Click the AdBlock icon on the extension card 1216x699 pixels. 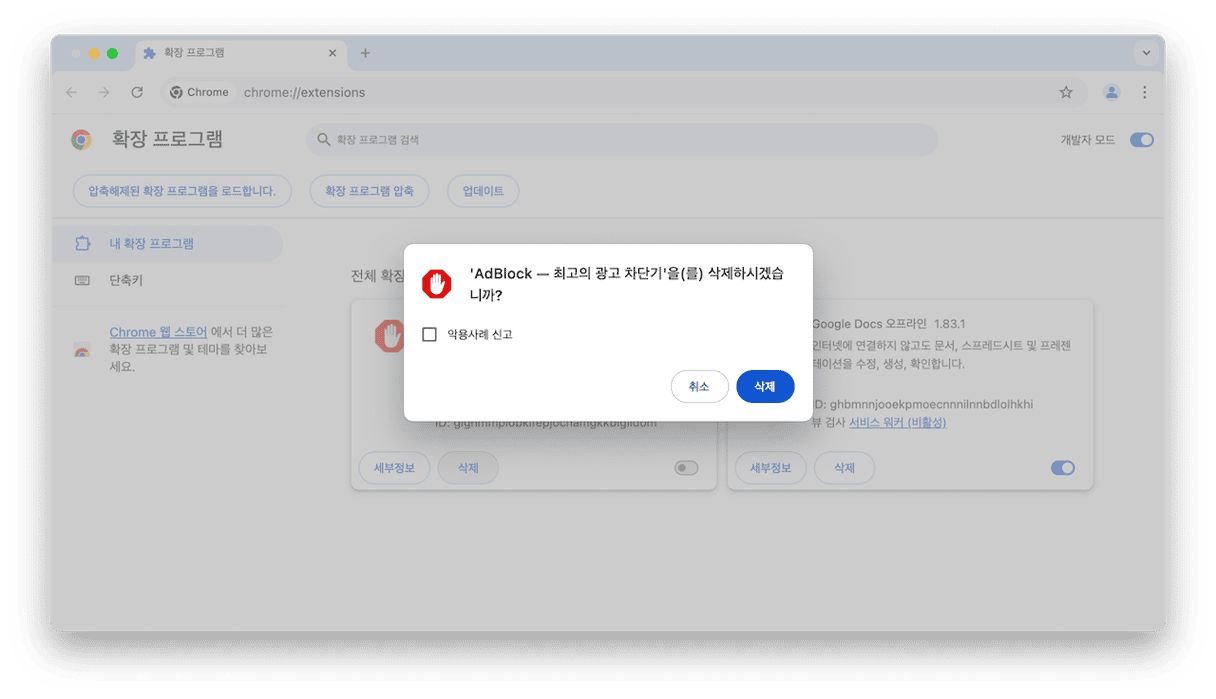click(x=389, y=335)
